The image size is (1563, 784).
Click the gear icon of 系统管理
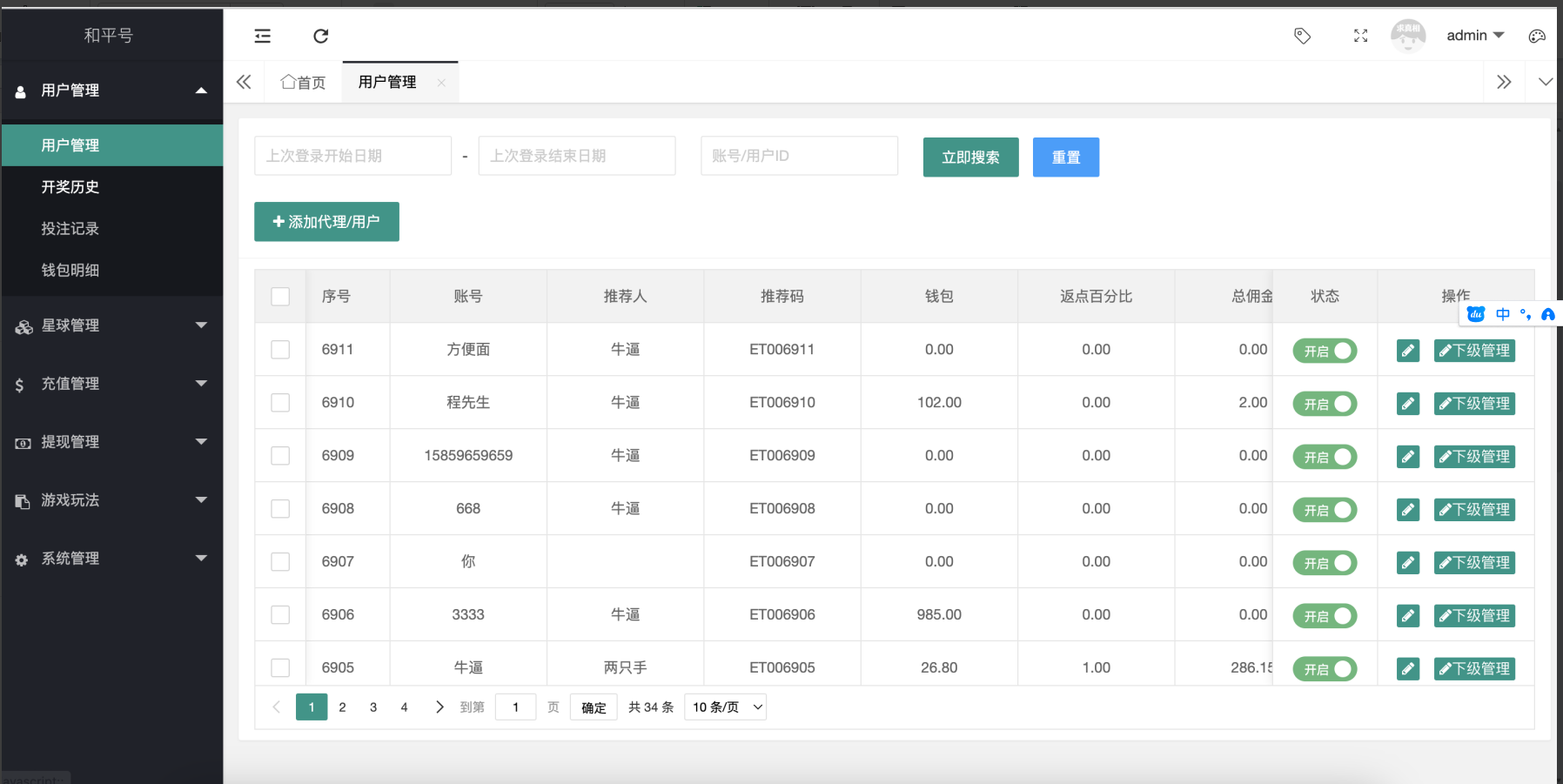point(22,560)
